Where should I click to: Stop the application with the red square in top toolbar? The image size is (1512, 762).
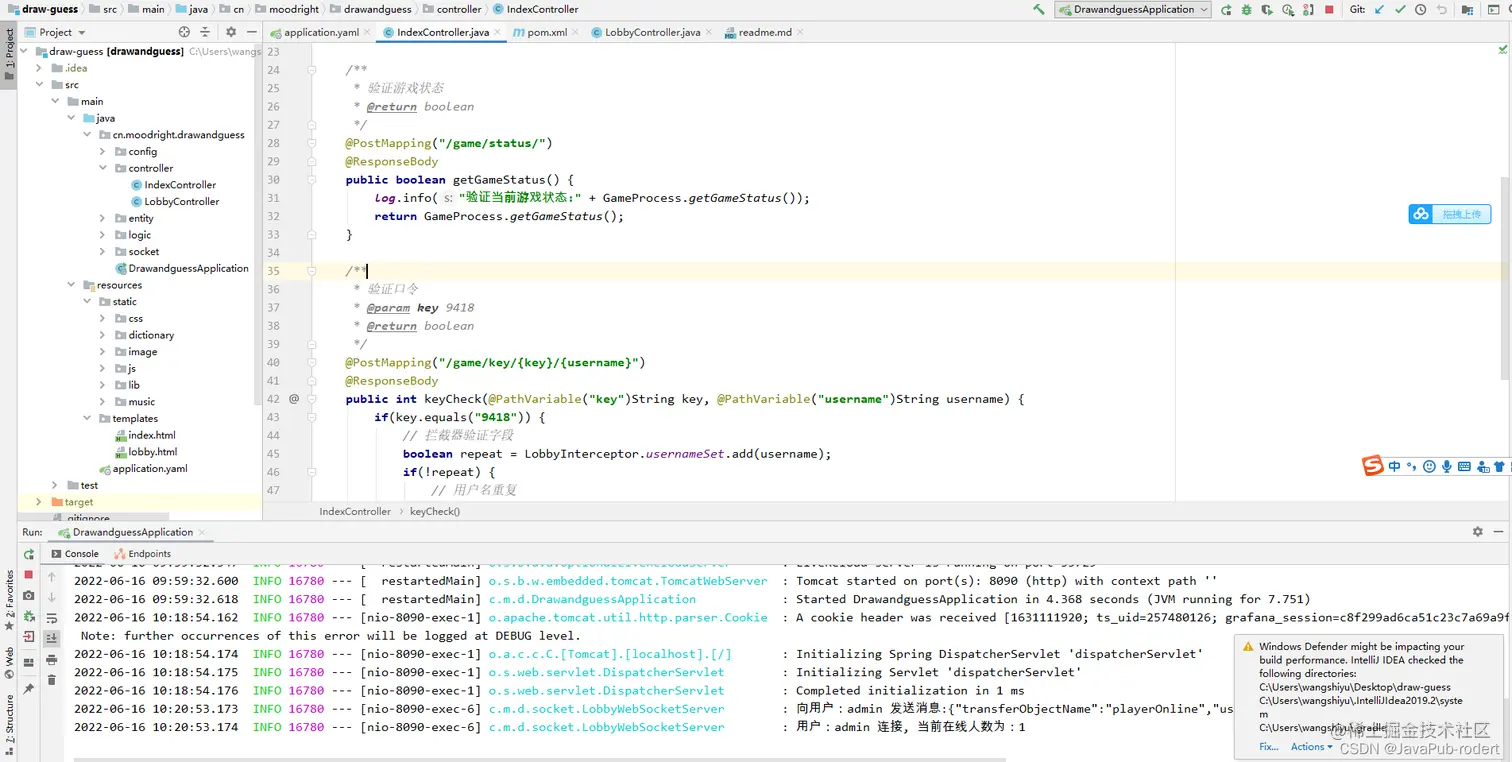point(1329,10)
